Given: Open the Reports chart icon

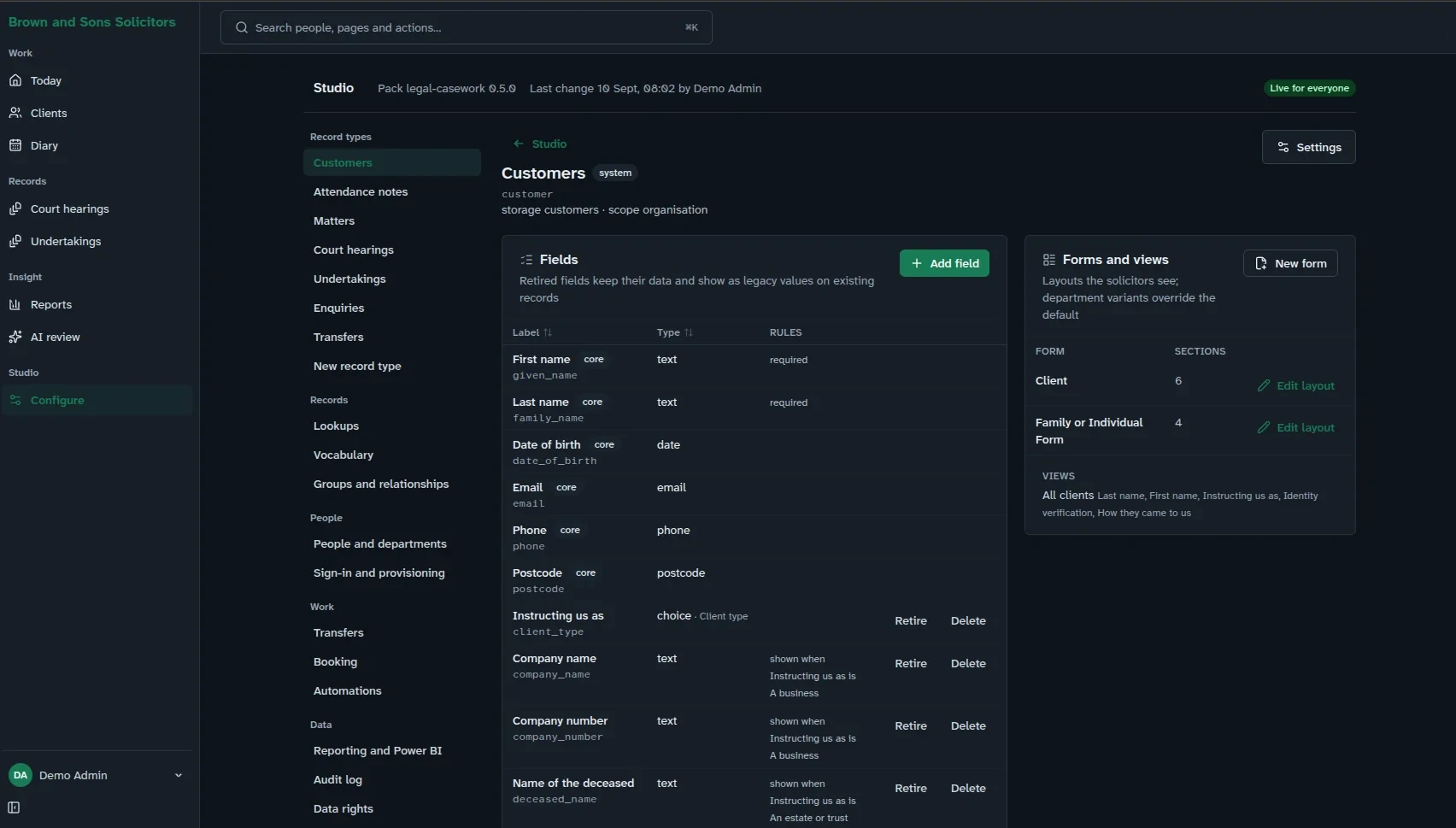Looking at the screenshot, I should (x=15, y=304).
